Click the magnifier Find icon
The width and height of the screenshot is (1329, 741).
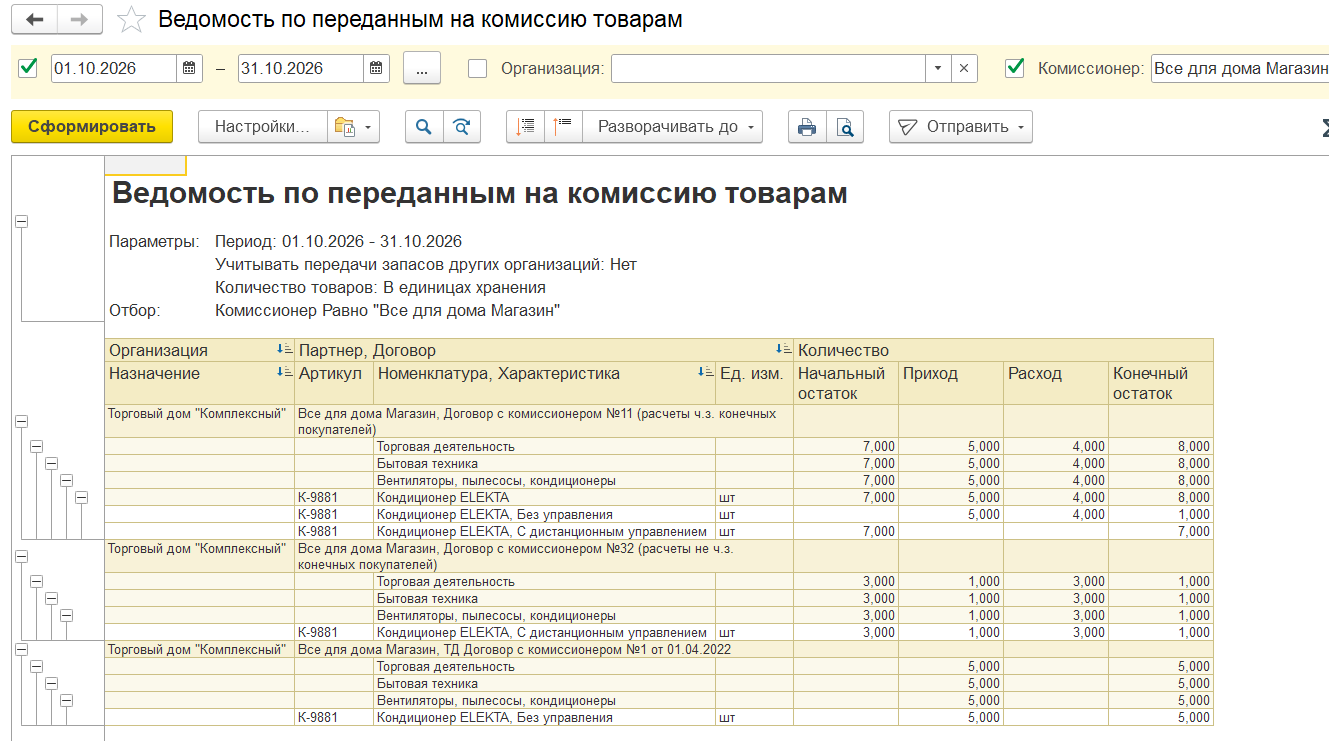424,127
